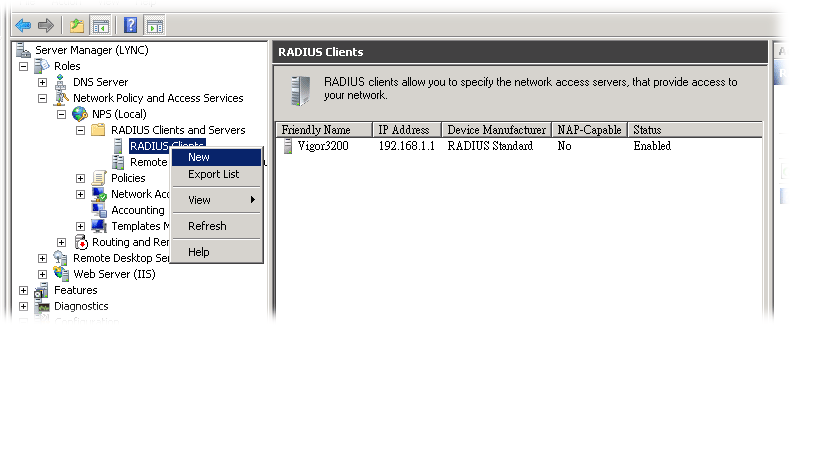Sort by the Friendly Name column header
Viewport: 819px width, 460px height.
point(316,130)
